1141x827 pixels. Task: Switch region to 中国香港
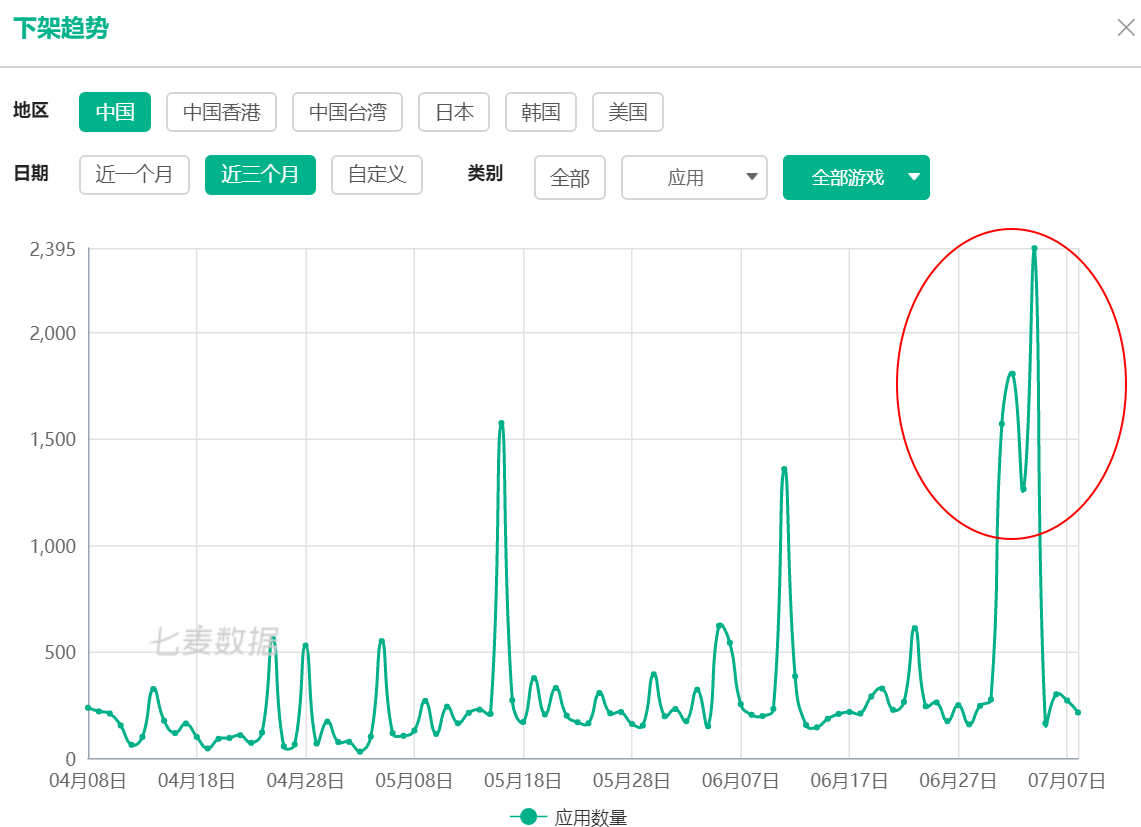[x=221, y=112]
